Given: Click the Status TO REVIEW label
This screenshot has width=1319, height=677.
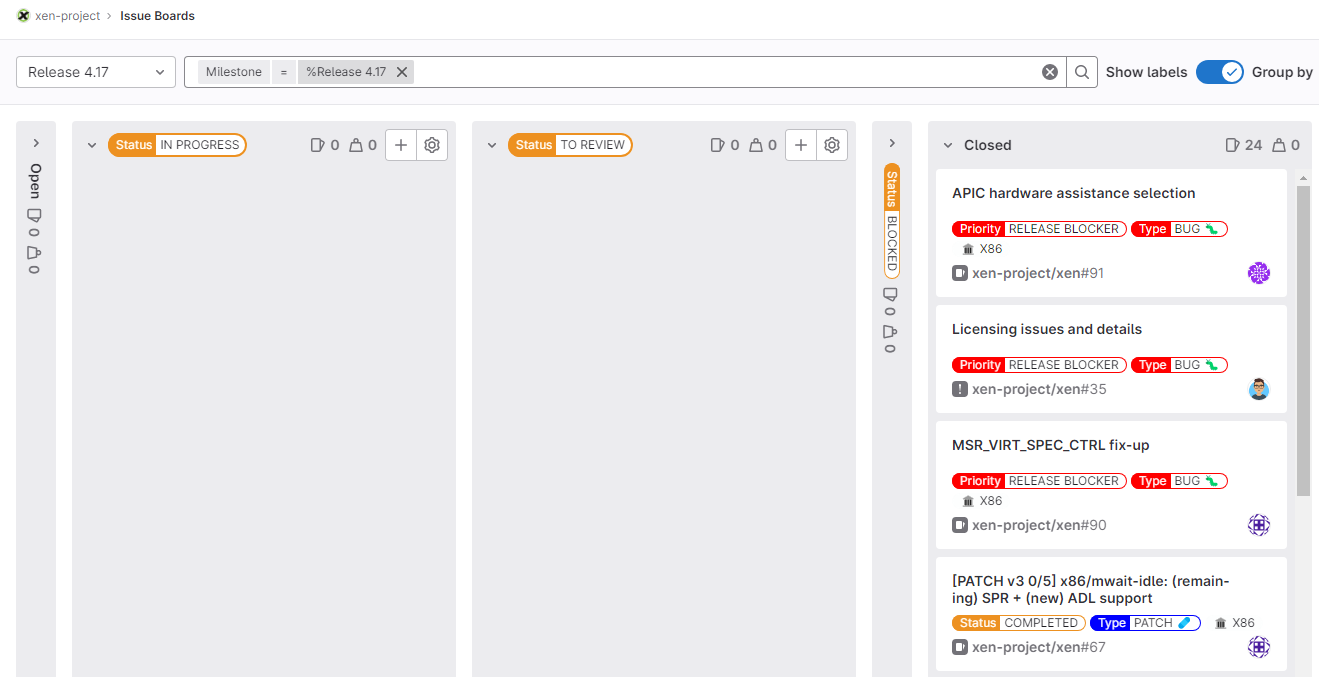Looking at the screenshot, I should (570, 145).
